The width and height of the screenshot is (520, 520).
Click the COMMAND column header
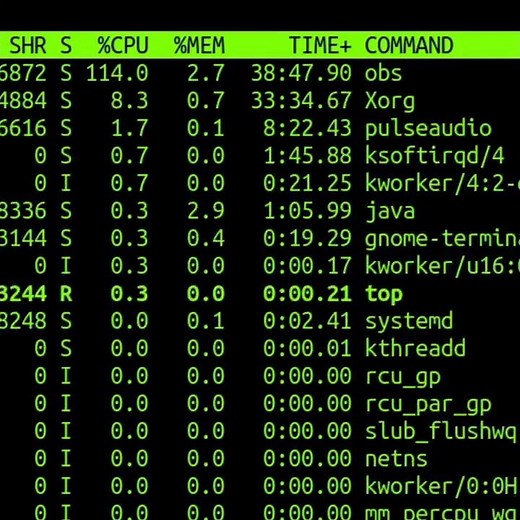pyautogui.click(x=409, y=45)
